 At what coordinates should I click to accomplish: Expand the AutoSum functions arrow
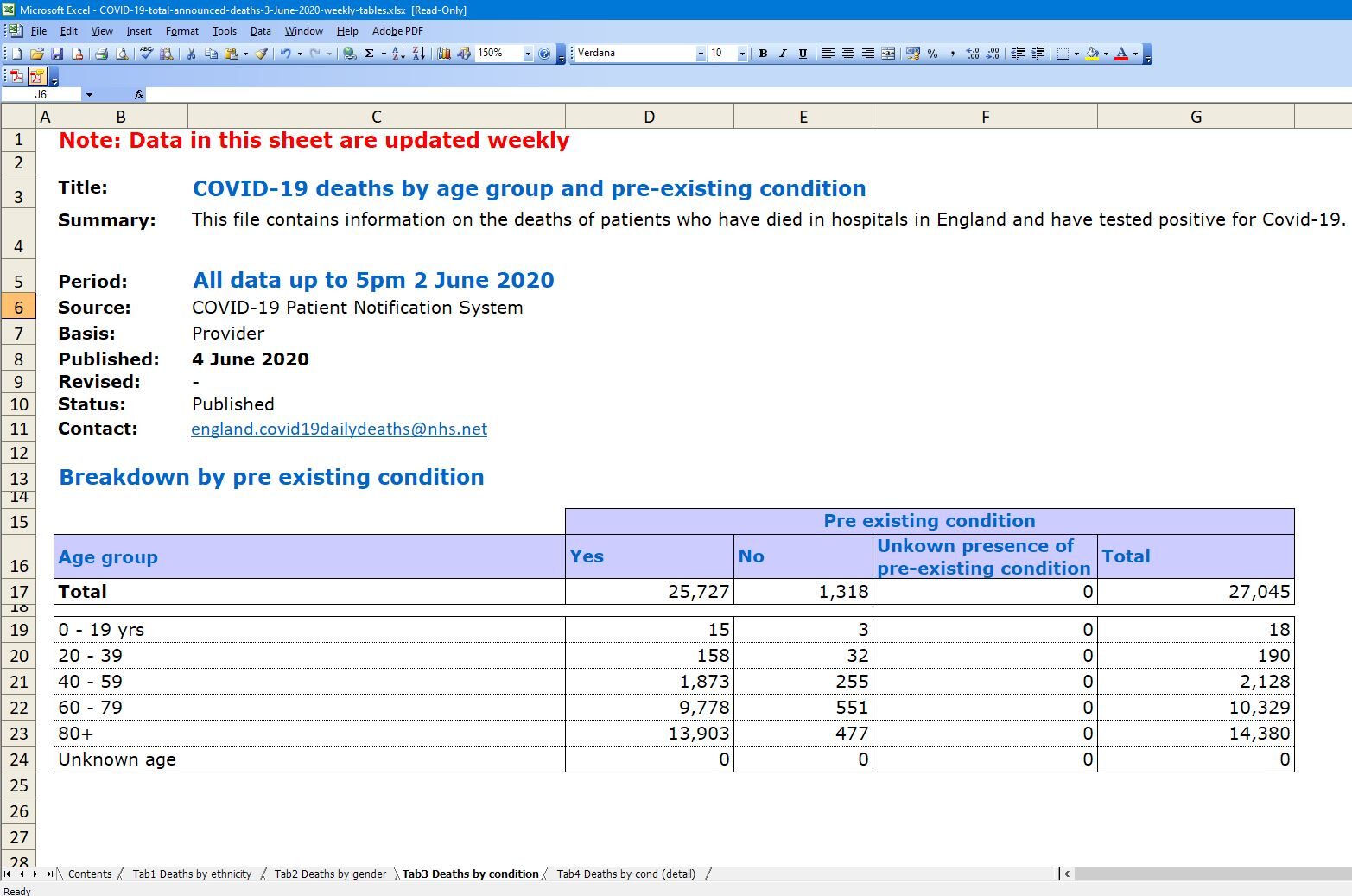tap(384, 54)
